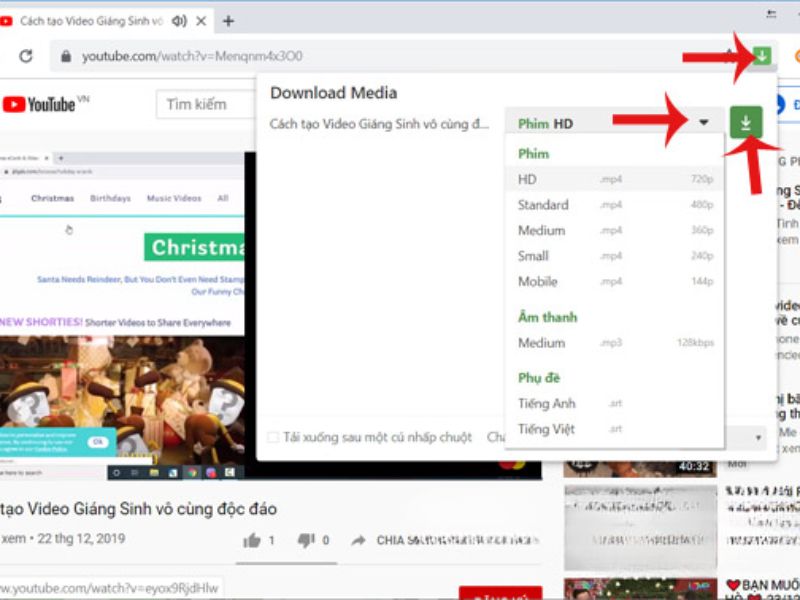This screenshot has width=800, height=600.
Task: Open a new browser tab with plus
Action: click(228, 21)
